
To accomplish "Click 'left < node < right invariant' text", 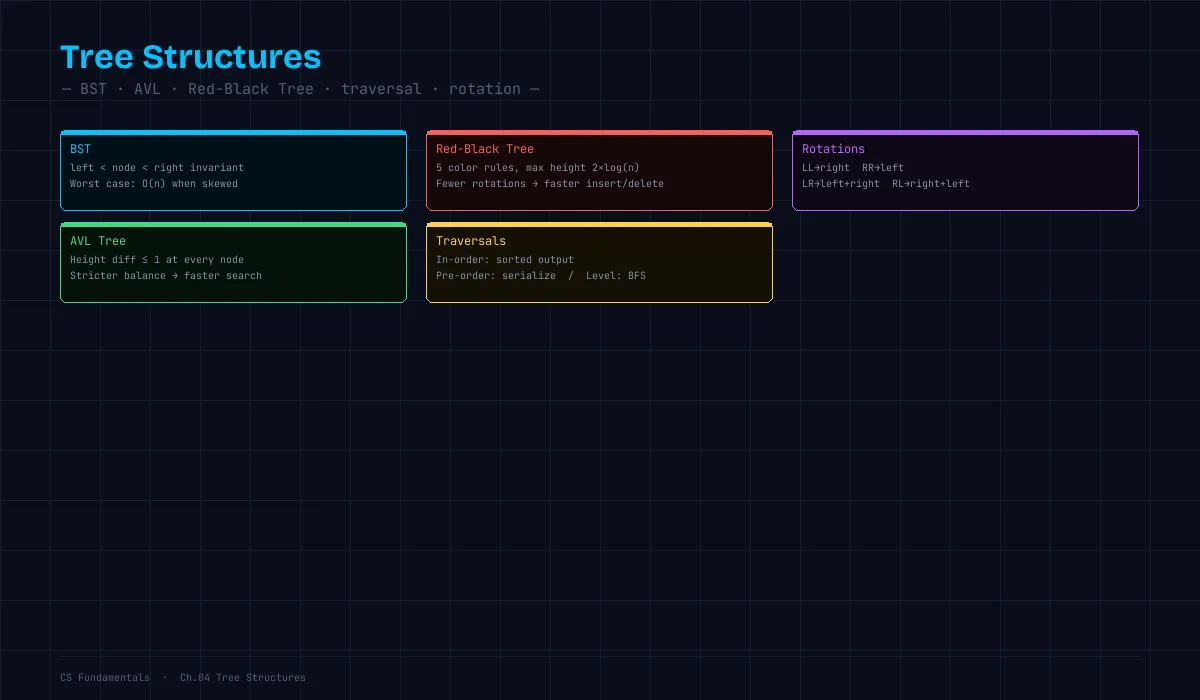I will pyautogui.click(x=157, y=168).
